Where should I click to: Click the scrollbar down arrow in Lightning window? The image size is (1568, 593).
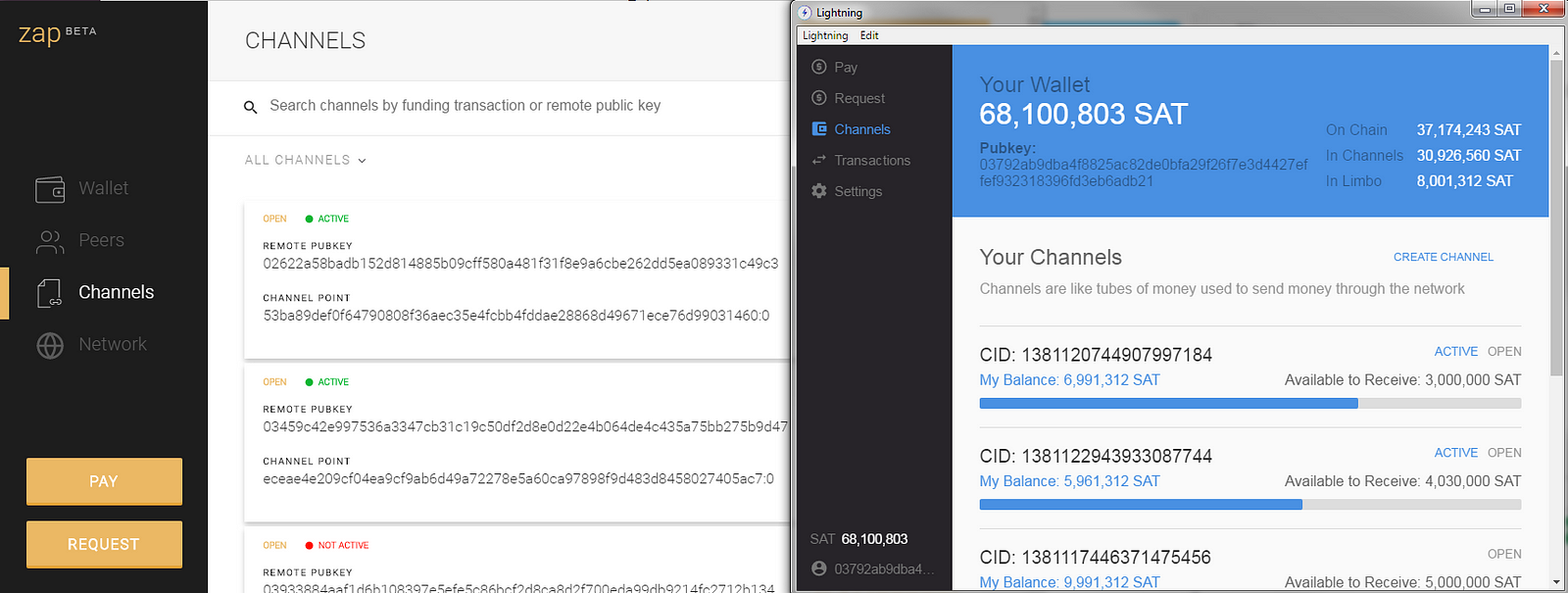pos(1556,582)
